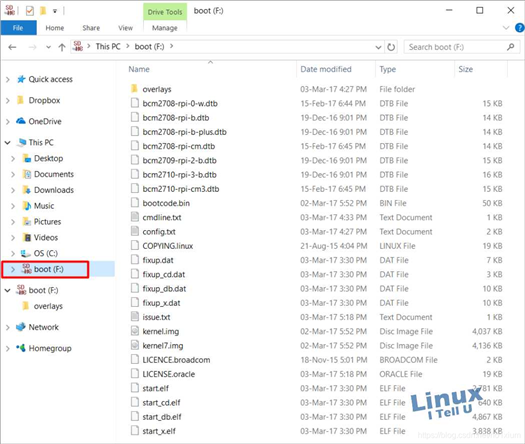
Task: Click the Refresh button in address bar
Action: (391, 47)
